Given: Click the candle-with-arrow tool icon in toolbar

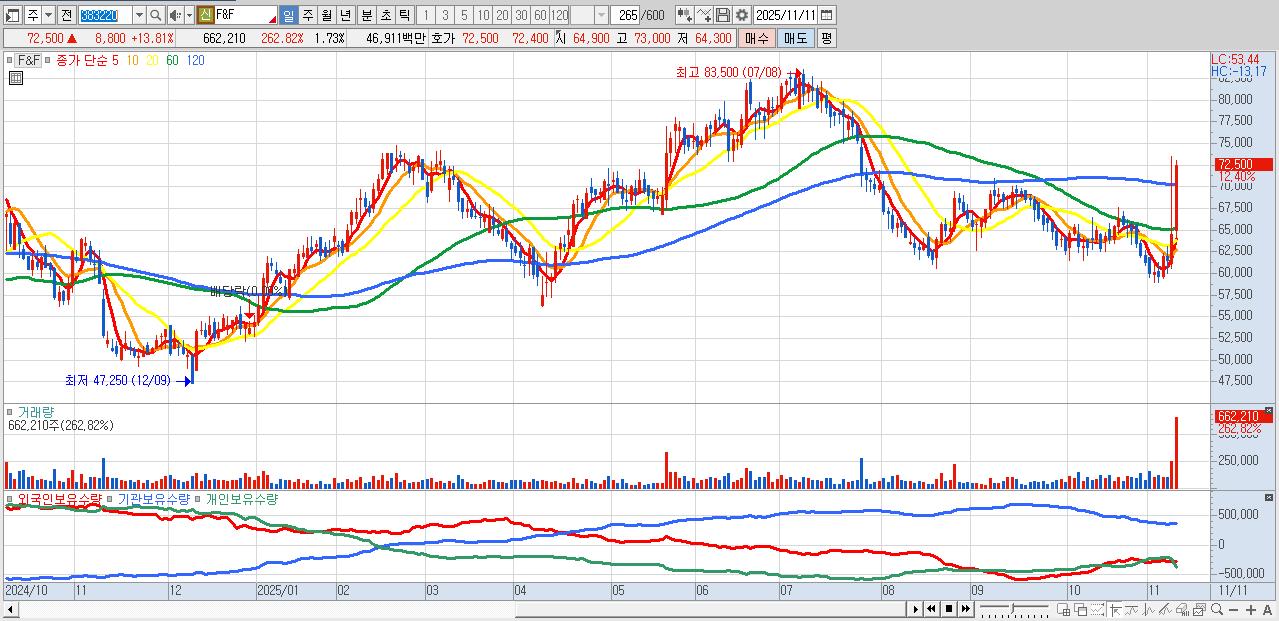Looking at the screenshot, I should (x=683, y=15).
